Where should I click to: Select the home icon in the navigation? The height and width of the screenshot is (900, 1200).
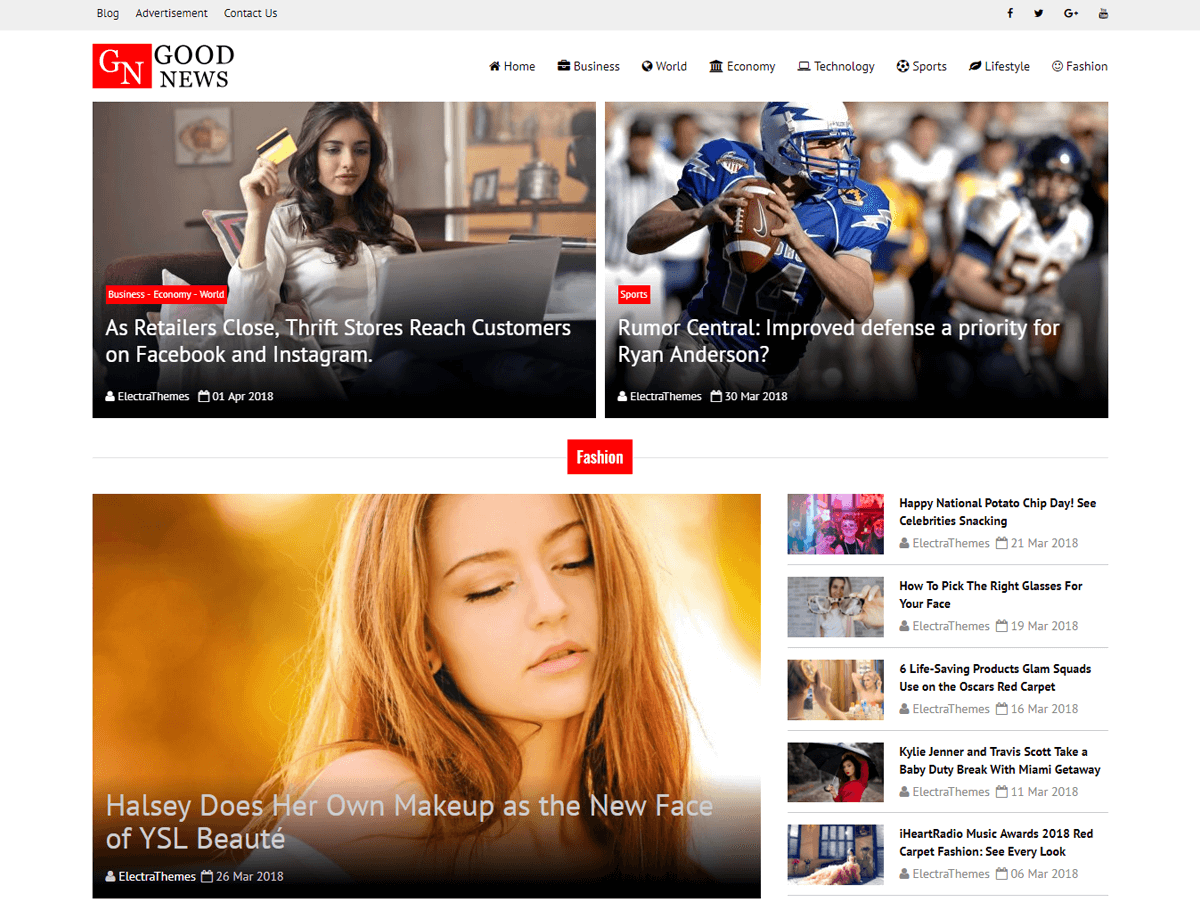(x=493, y=66)
